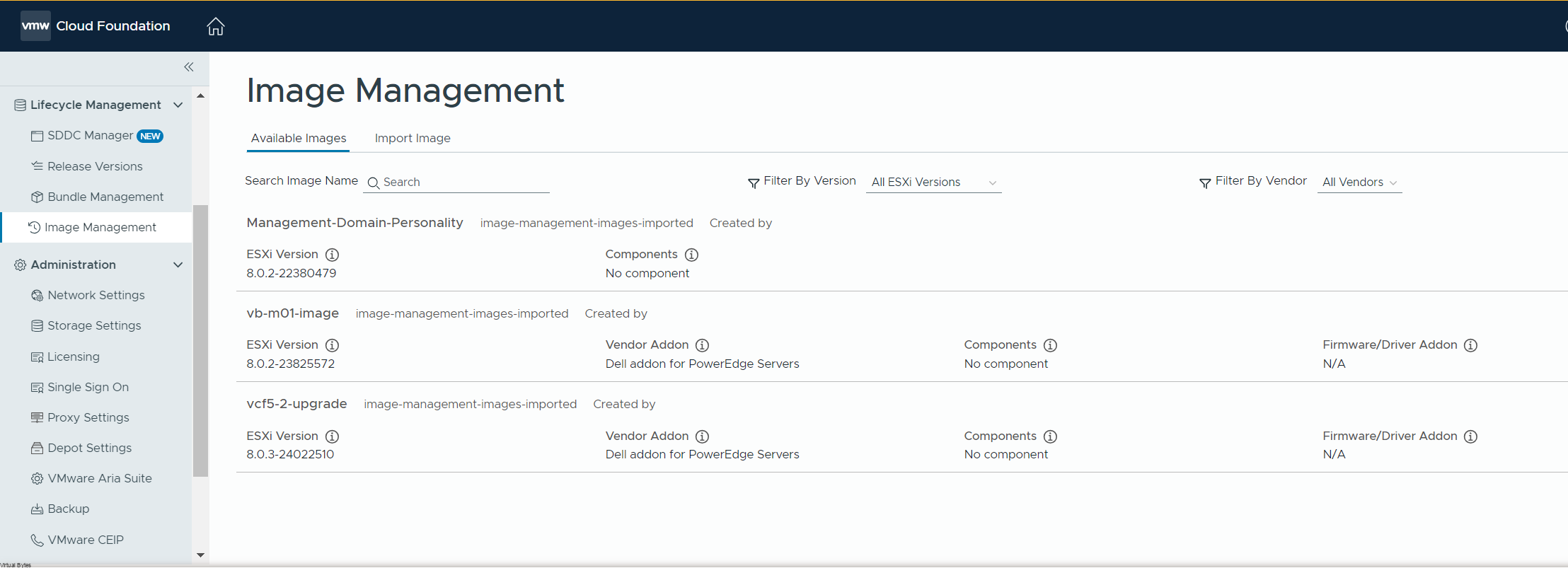Viewport: 1568px width, 568px height.
Task: Collapse the Lifecycle Management section
Action: 178,105
